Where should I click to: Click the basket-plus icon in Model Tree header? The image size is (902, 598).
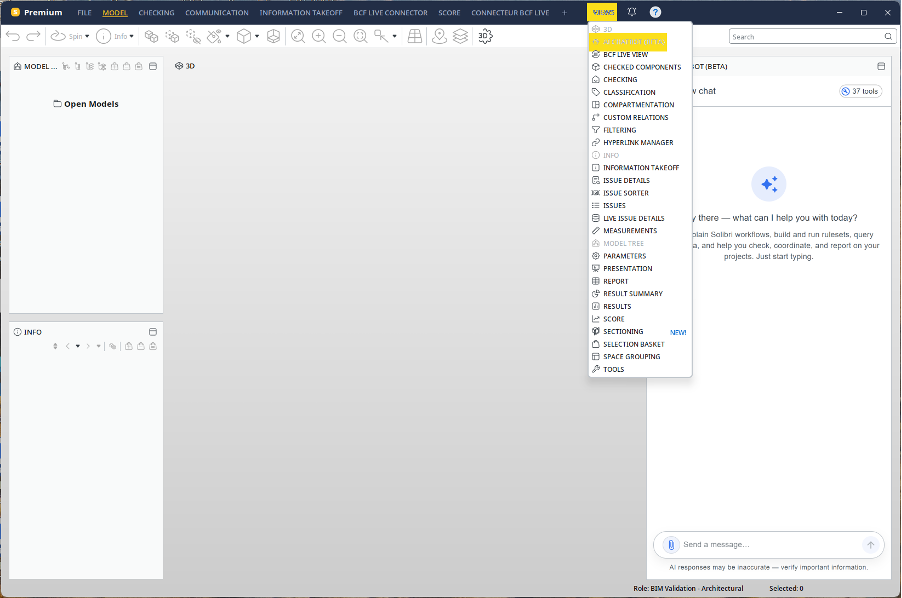point(114,66)
